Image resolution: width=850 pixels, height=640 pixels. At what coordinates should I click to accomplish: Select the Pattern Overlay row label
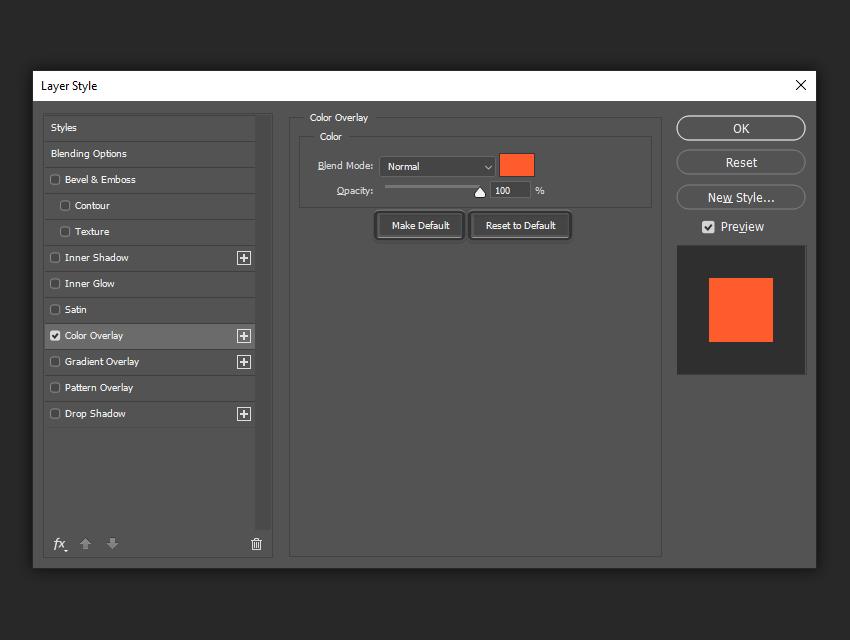[x=99, y=387]
